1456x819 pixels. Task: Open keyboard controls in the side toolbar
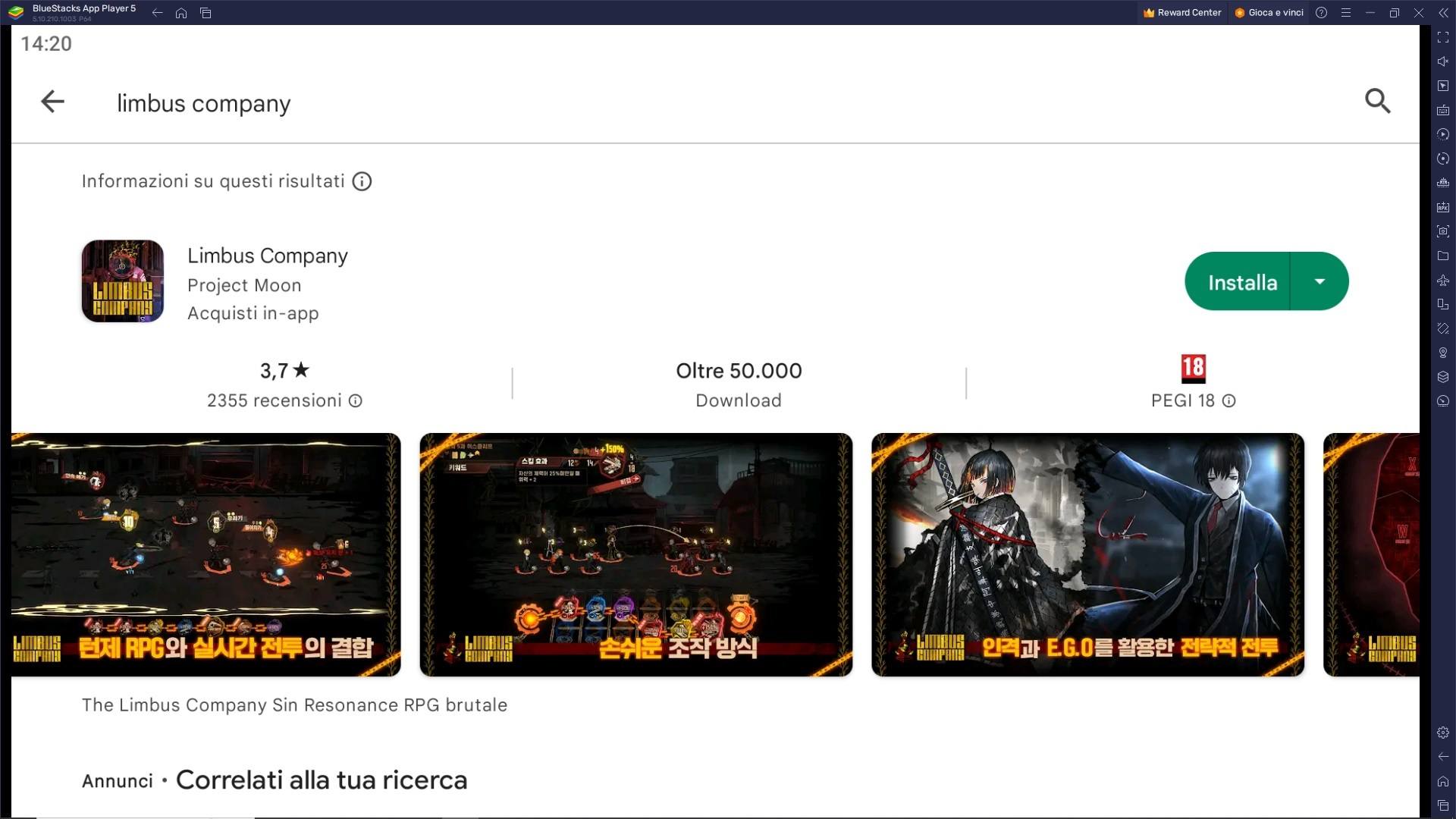coord(1442,110)
